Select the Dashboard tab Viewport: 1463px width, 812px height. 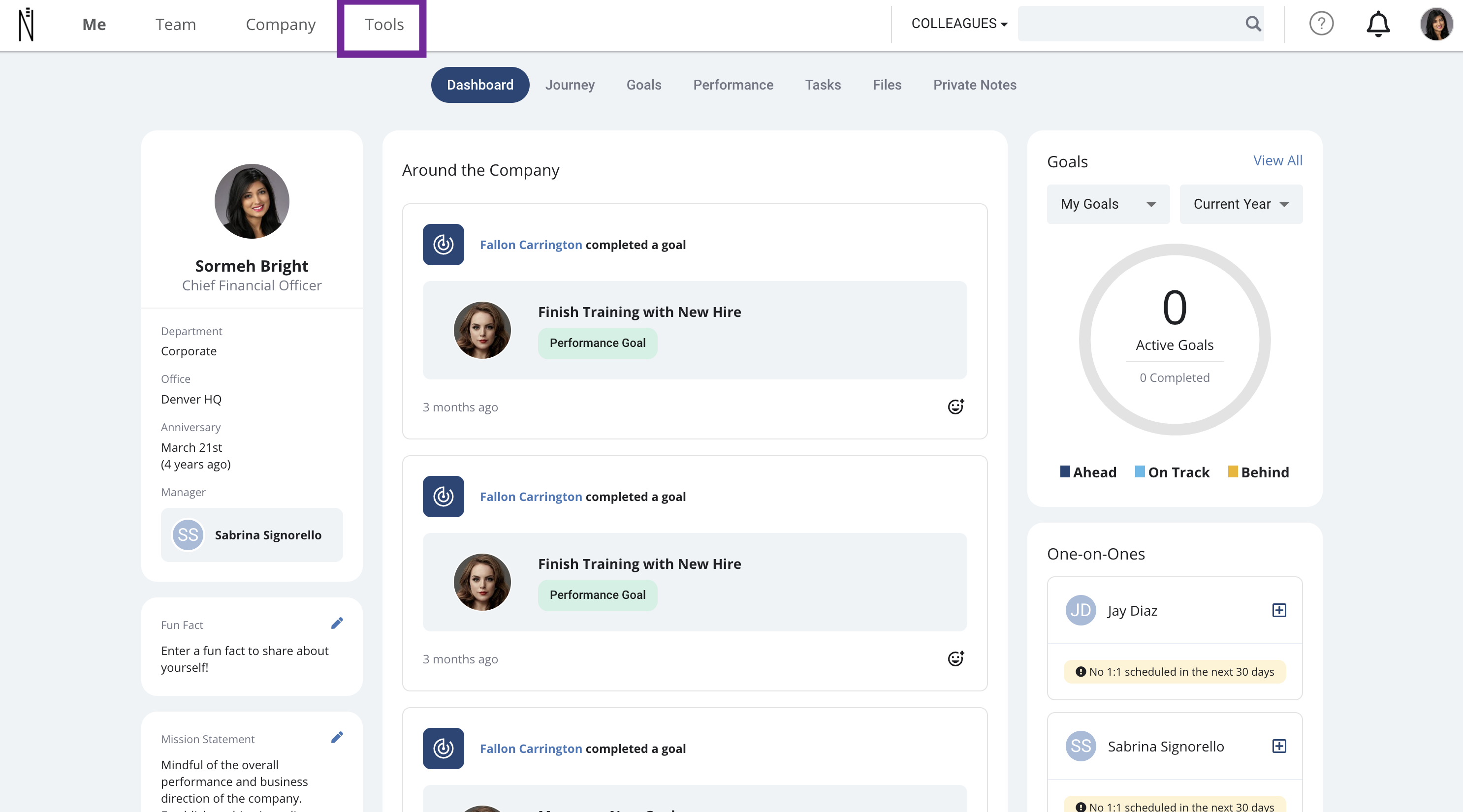(x=480, y=85)
